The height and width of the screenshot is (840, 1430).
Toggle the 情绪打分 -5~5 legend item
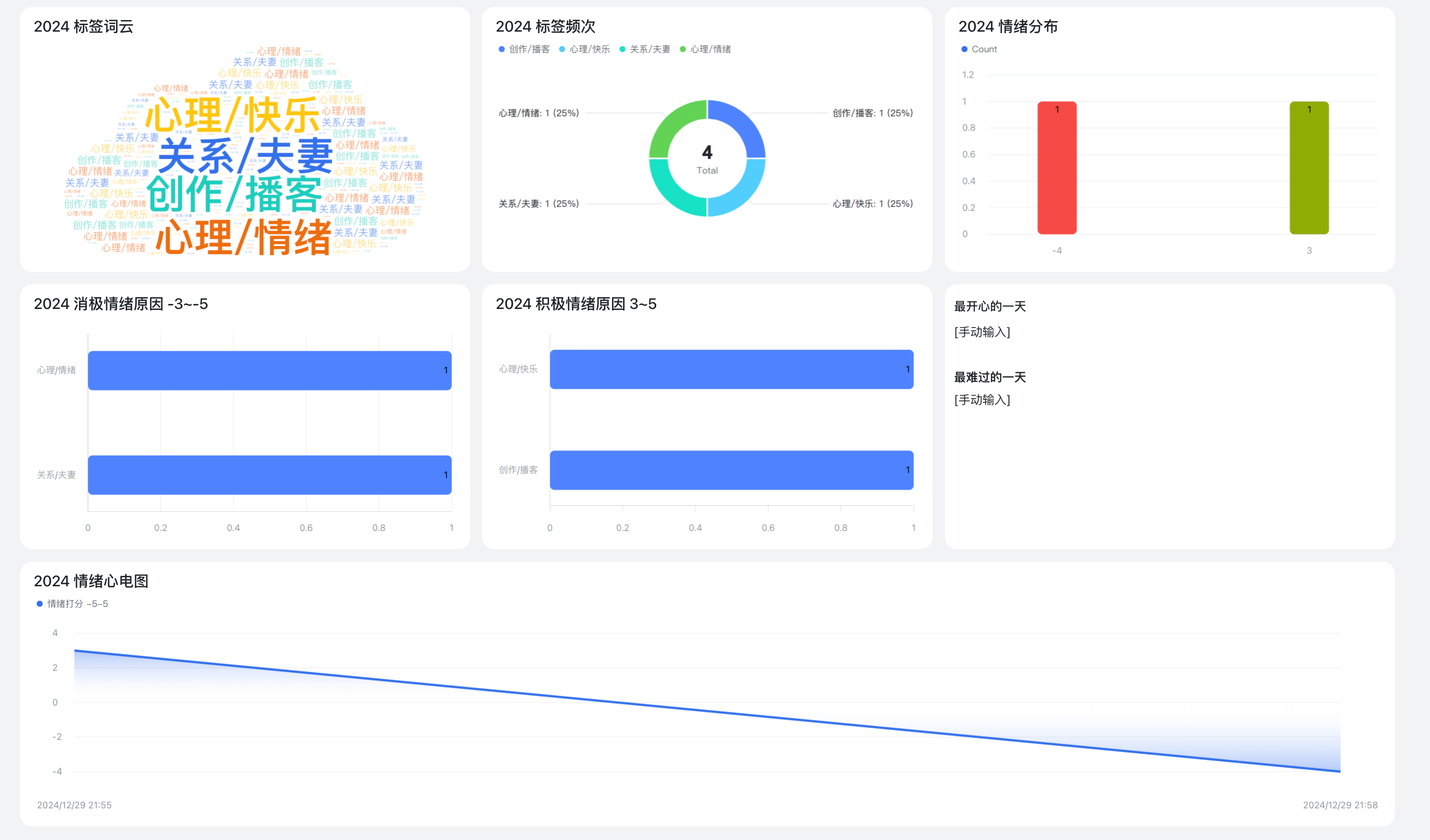(72, 604)
